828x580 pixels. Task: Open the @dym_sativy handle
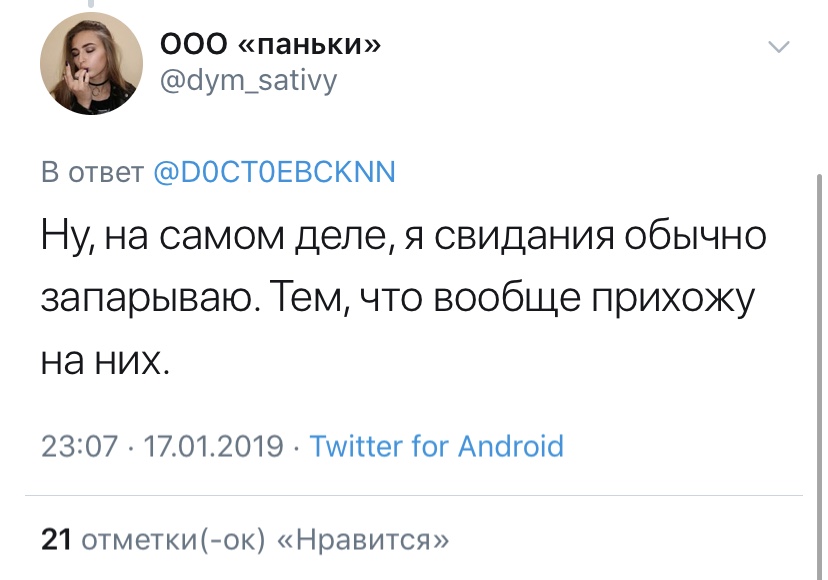click(248, 81)
